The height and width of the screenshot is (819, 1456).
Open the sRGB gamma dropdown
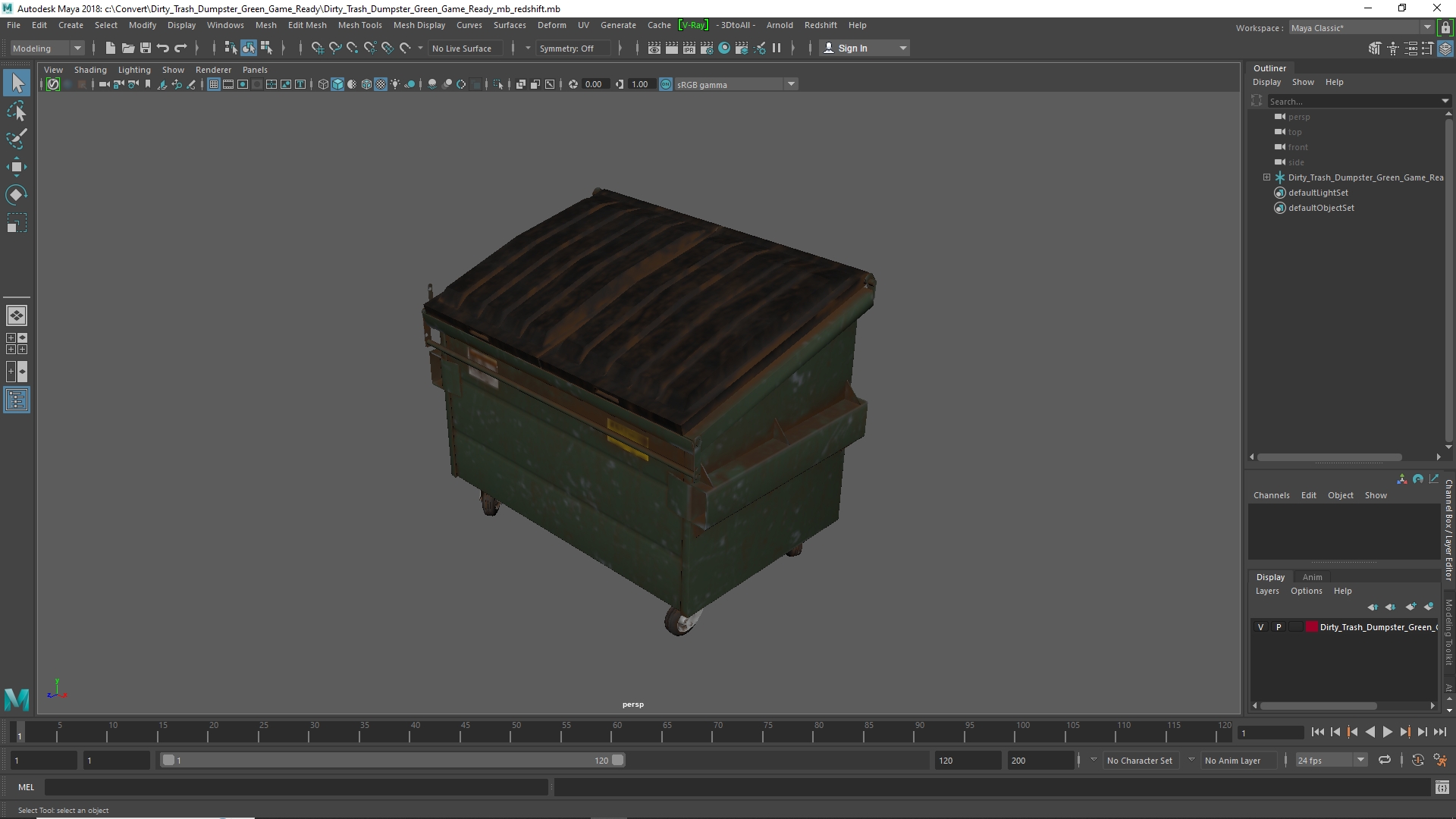click(x=736, y=84)
